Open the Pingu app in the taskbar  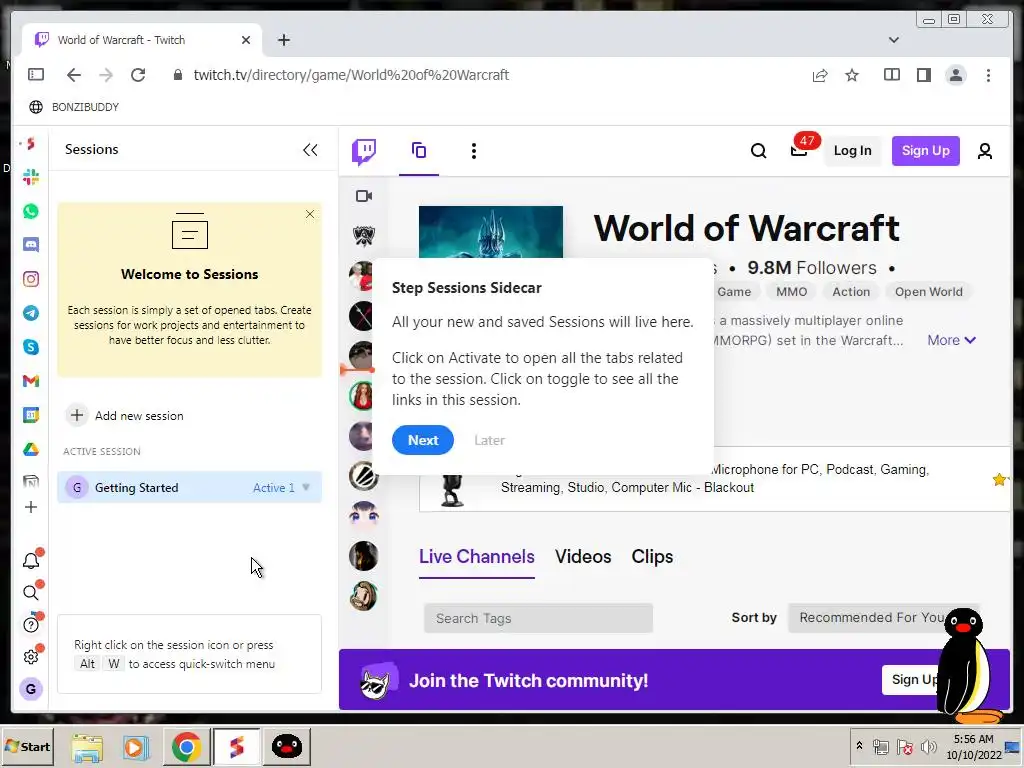click(286, 746)
